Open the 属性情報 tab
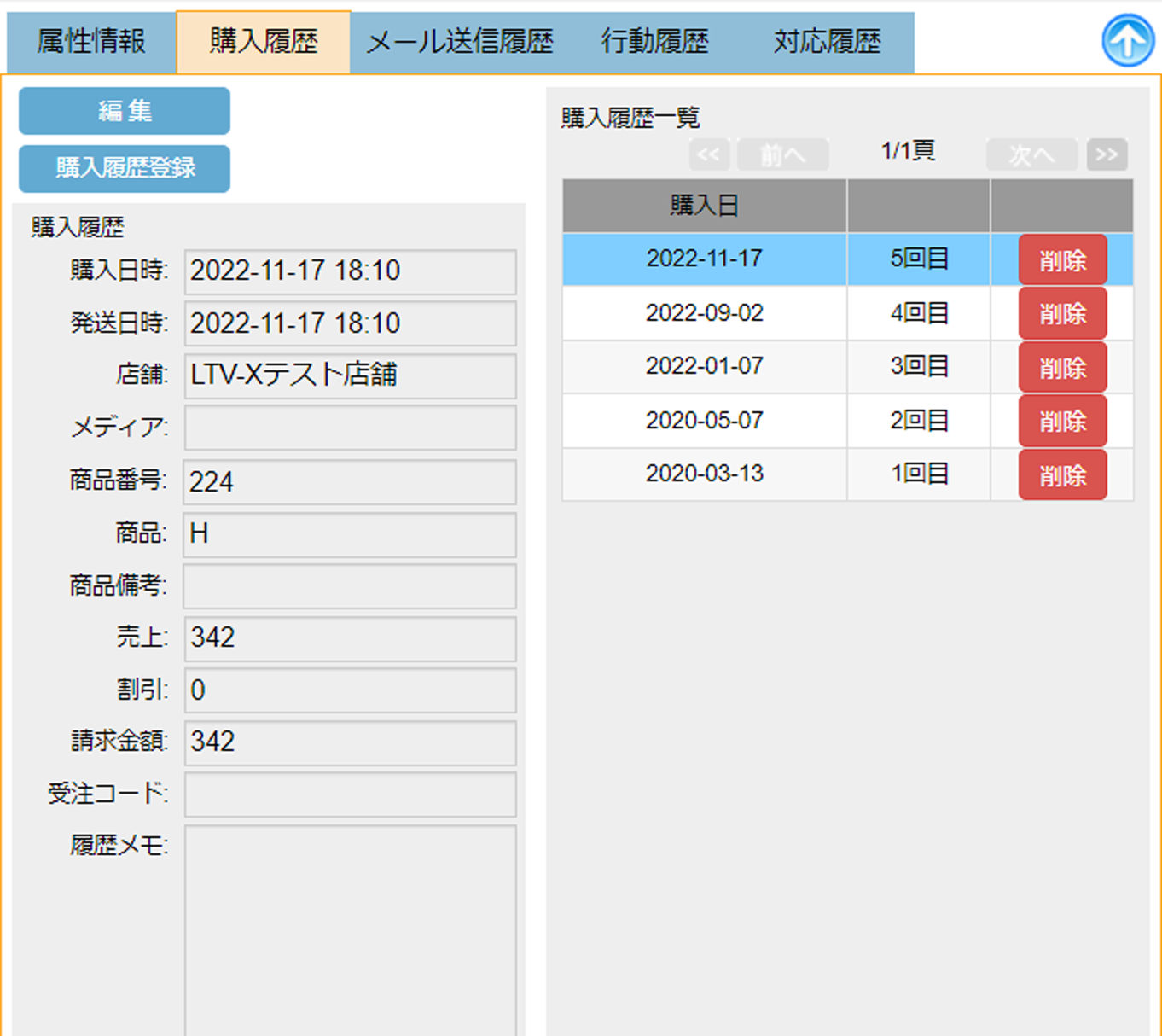Screen dimensions: 1162x1036 click(91, 42)
